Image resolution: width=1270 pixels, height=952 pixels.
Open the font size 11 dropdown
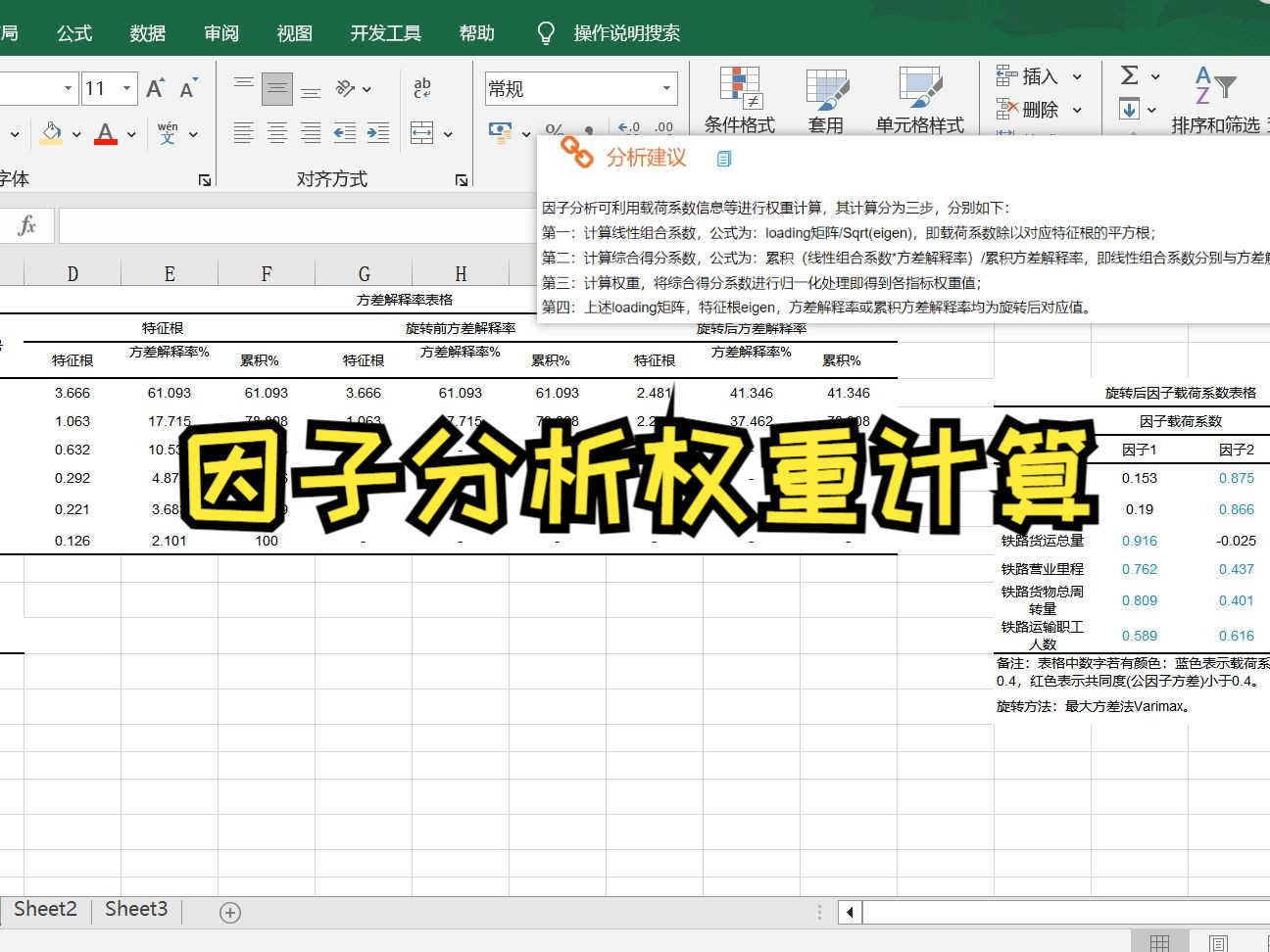click(x=126, y=89)
